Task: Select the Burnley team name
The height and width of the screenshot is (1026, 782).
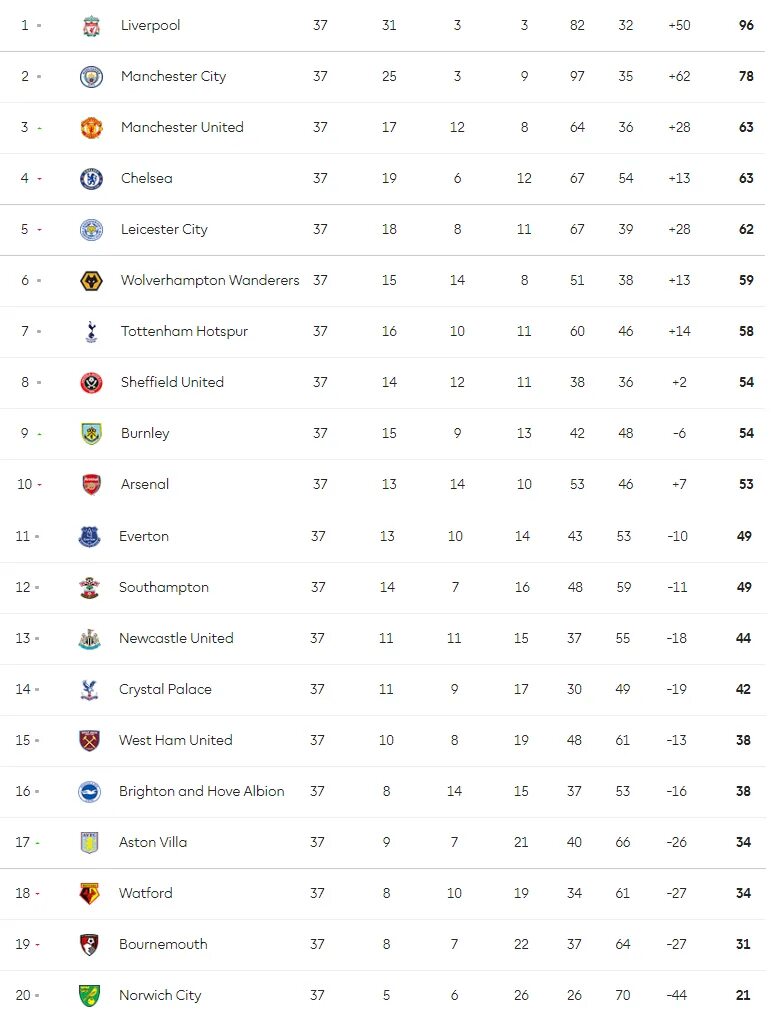Action: point(145,434)
